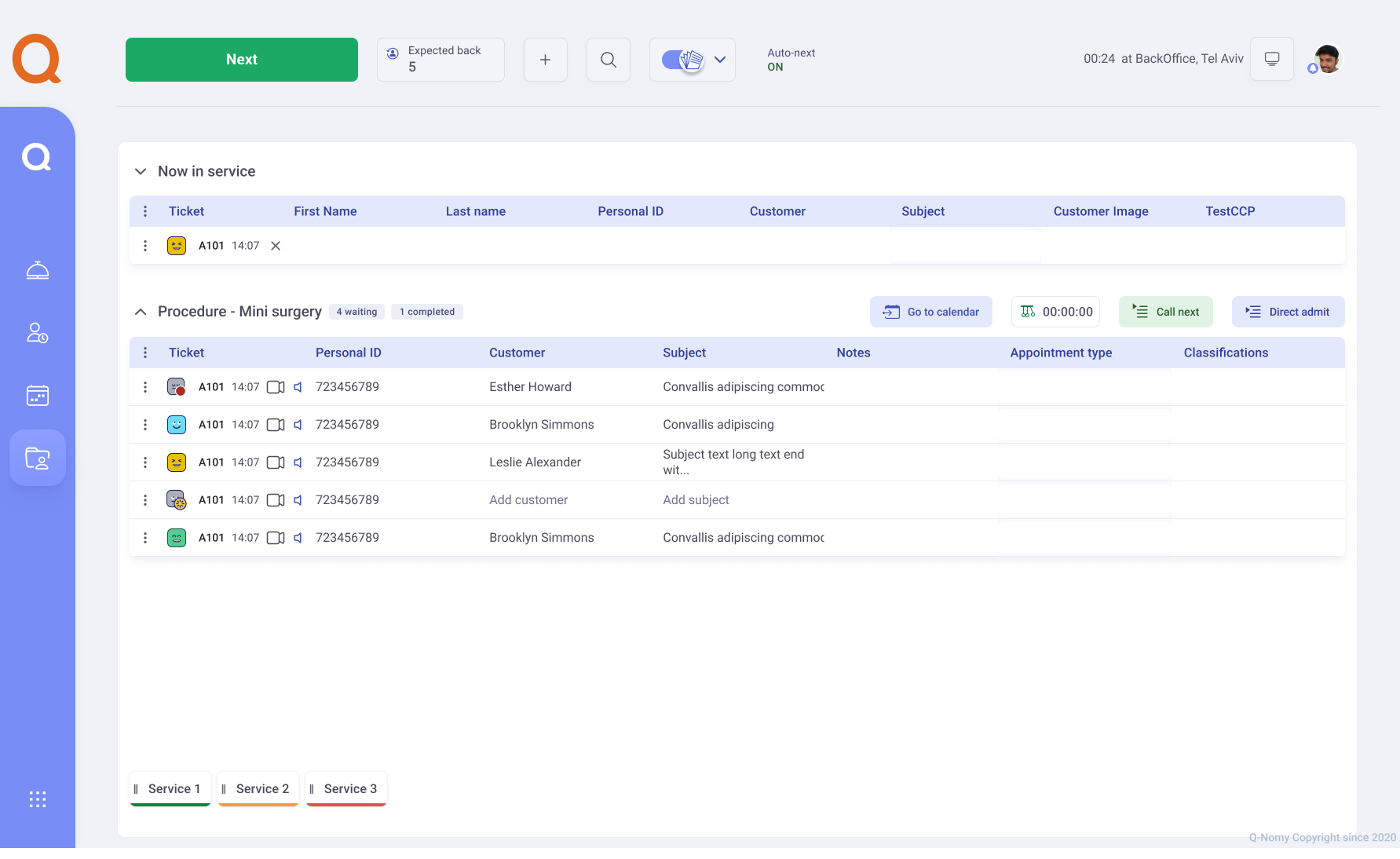Open the toggle dropdown chevron in toolbar

[x=720, y=60]
